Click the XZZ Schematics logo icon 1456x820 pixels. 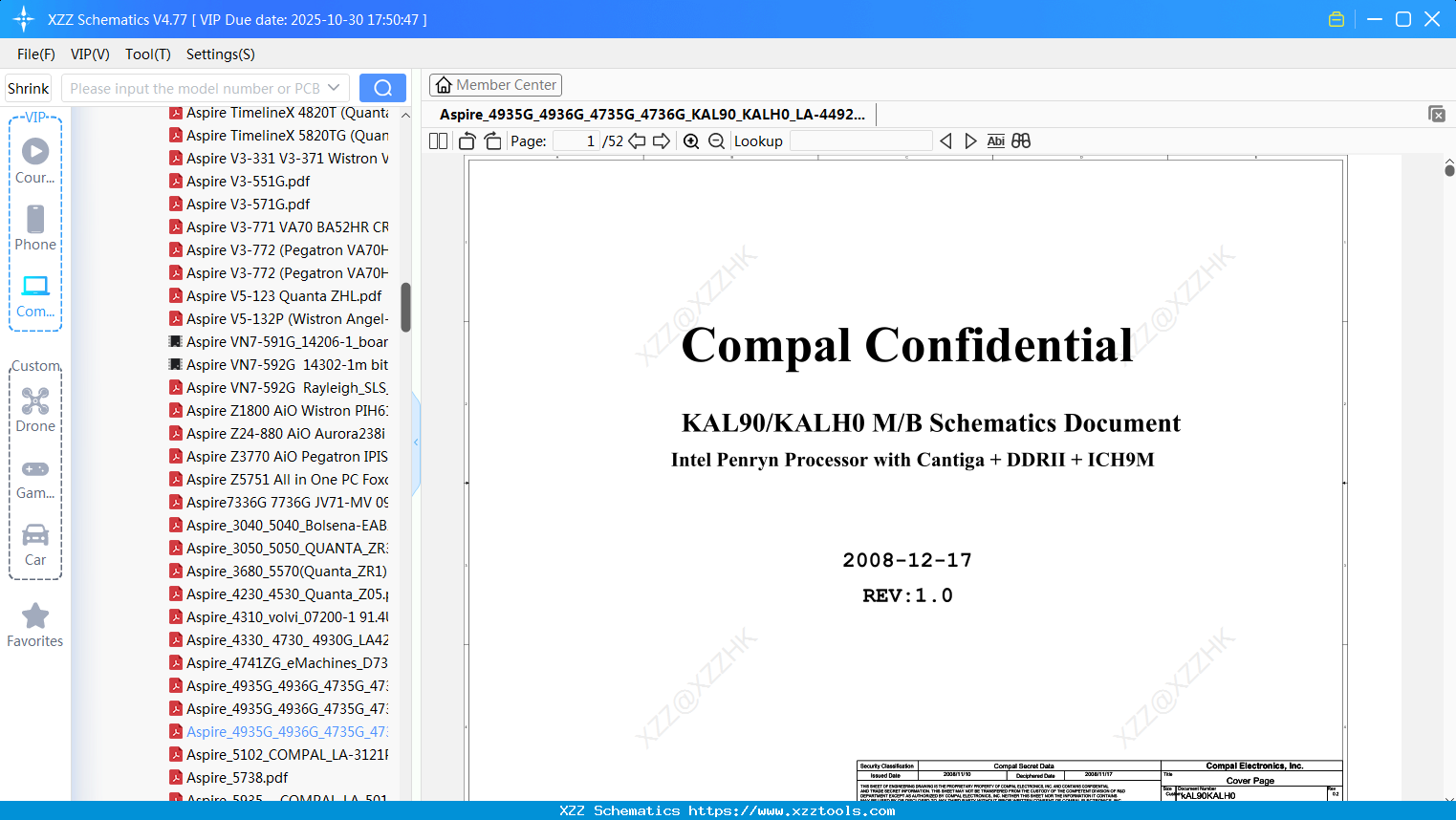pos(23,19)
